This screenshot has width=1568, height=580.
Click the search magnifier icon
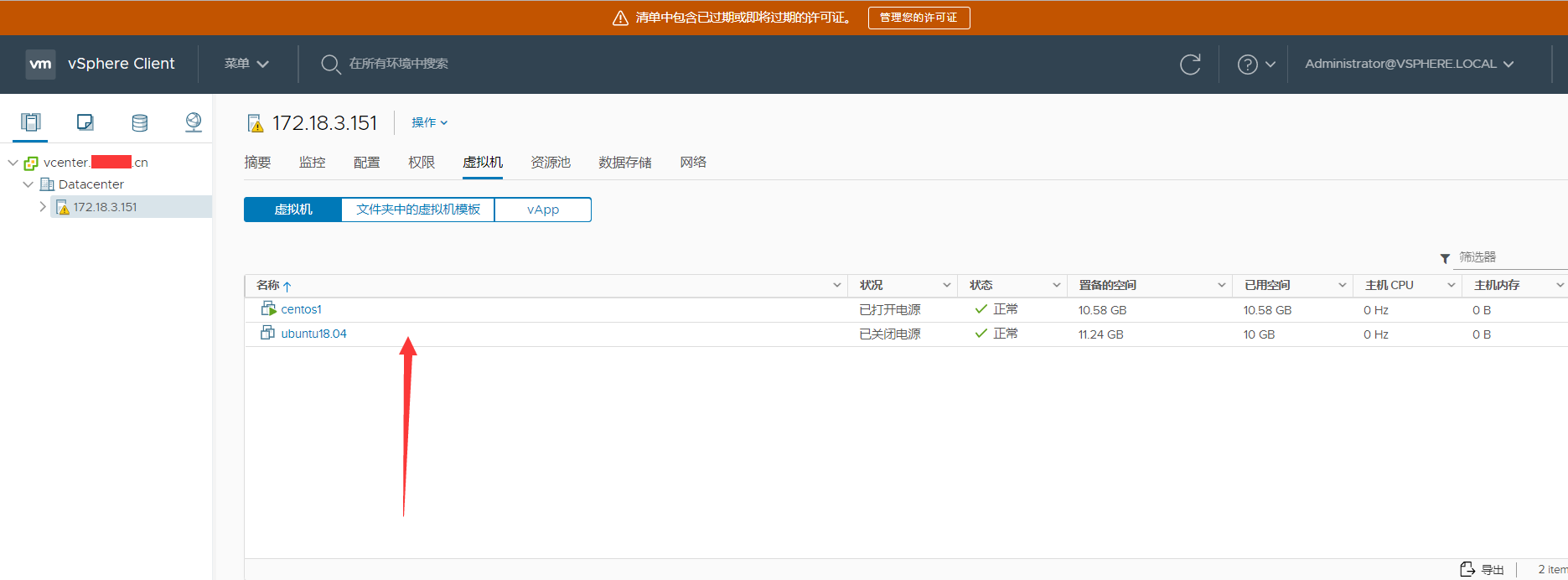pos(330,65)
